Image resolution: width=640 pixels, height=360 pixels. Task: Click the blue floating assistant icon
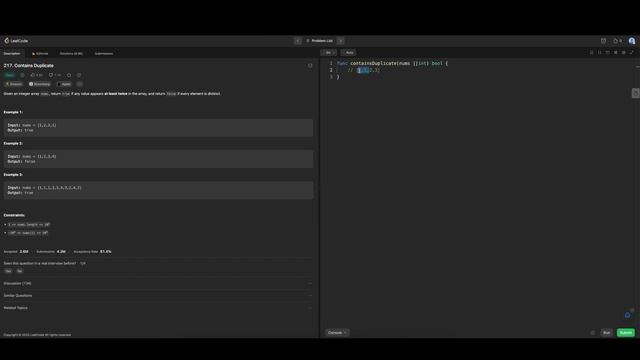click(x=628, y=315)
